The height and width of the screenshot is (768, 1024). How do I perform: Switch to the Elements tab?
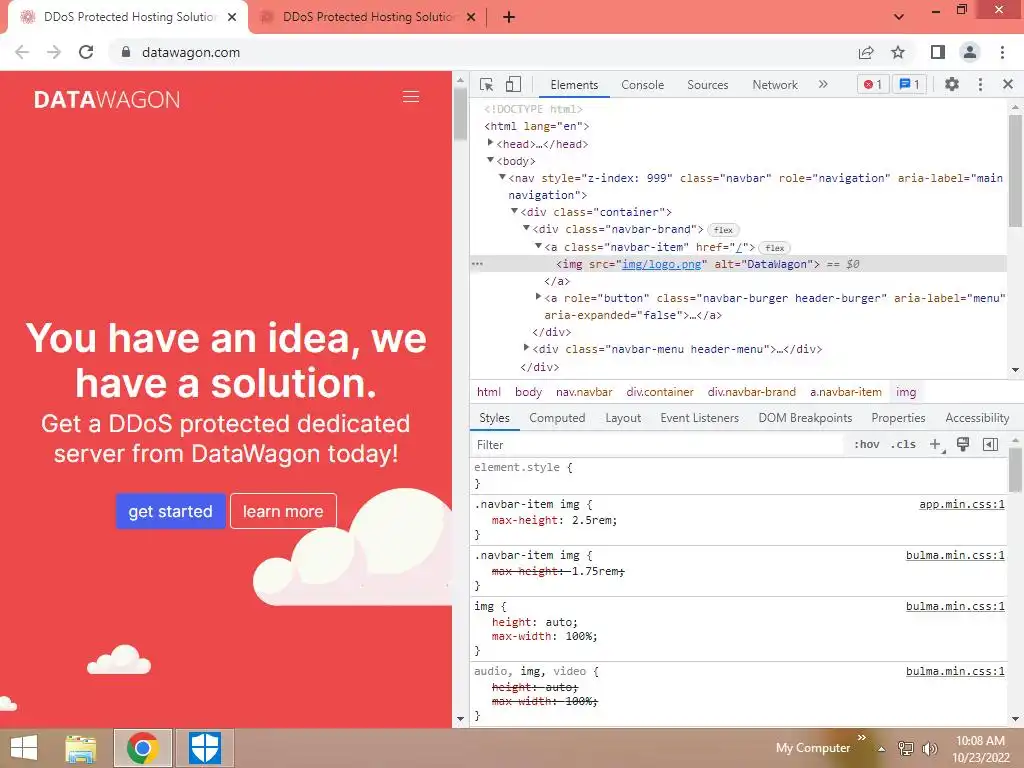pos(574,85)
